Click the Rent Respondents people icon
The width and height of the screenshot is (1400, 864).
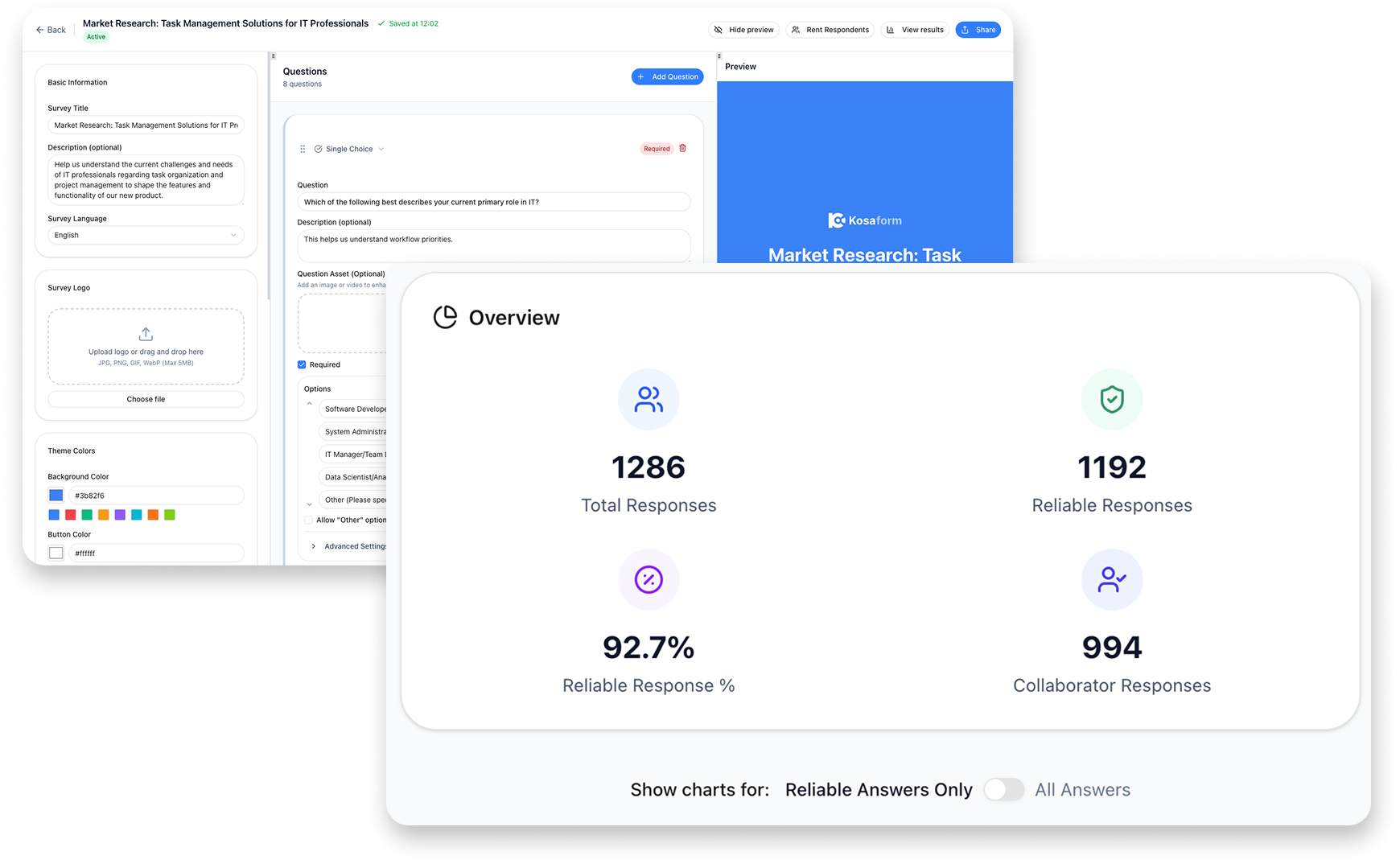[796, 29]
